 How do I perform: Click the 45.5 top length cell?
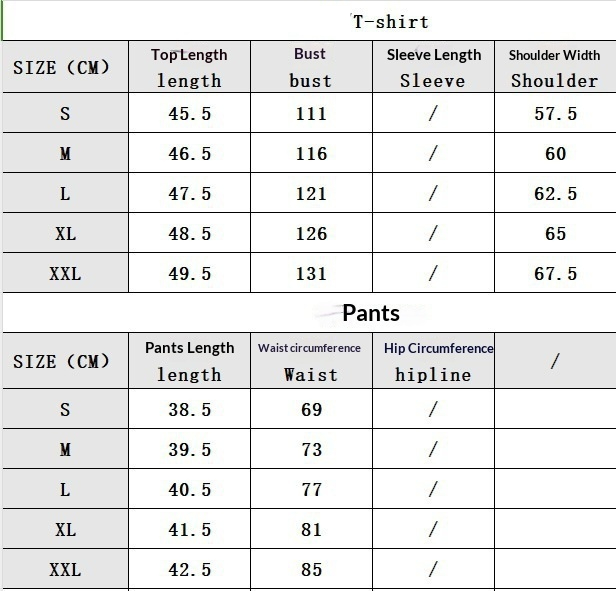click(x=189, y=114)
